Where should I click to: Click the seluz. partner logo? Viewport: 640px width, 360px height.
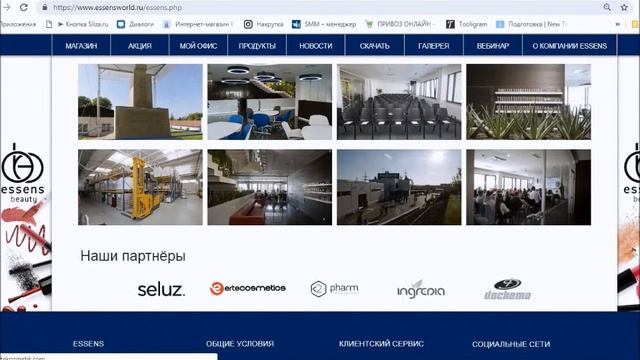[x=161, y=289]
